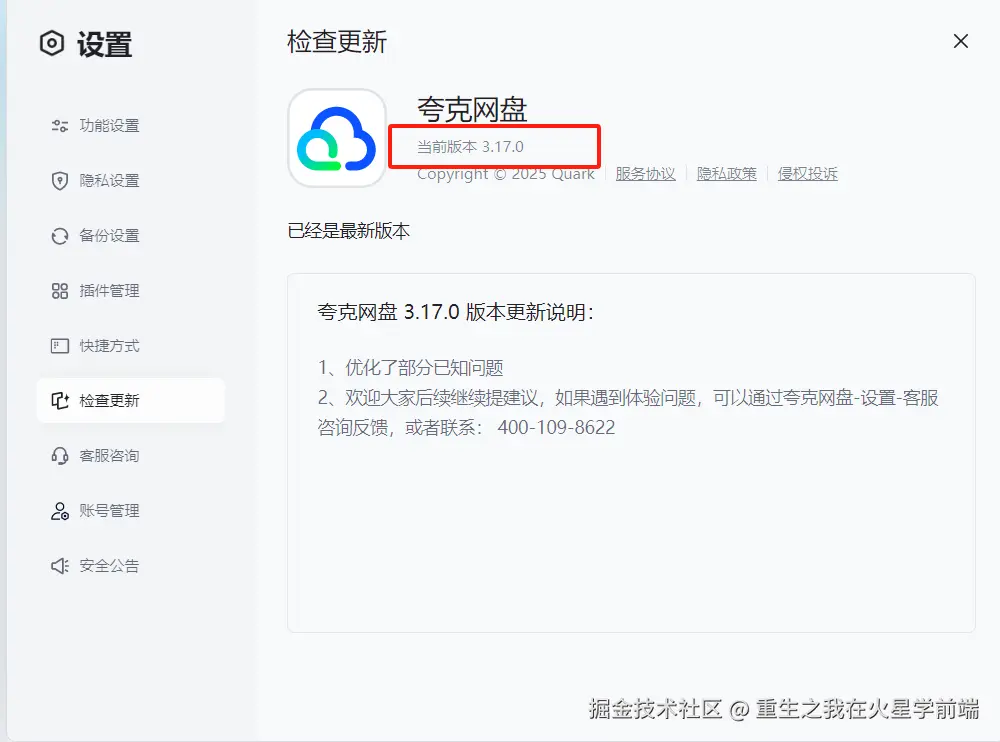
Task: Click the 检查更新 page title
Action: 337,42
